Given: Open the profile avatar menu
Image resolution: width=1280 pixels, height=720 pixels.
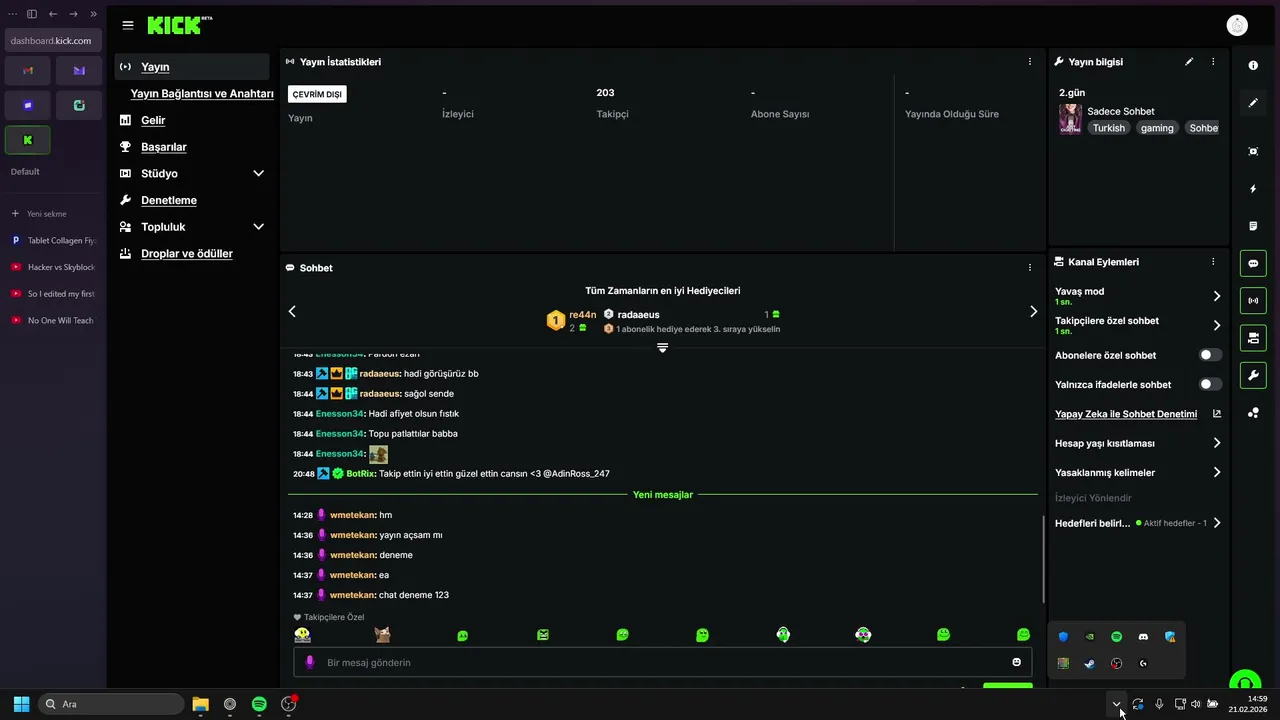Looking at the screenshot, I should pyautogui.click(x=1237, y=25).
